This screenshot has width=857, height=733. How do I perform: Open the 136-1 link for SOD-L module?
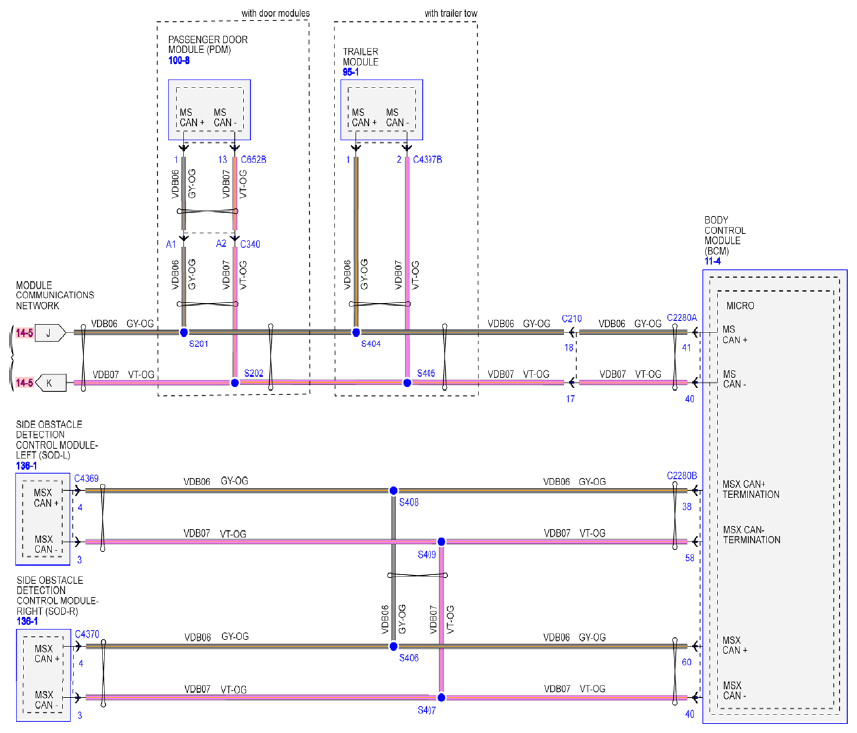click(x=26, y=466)
